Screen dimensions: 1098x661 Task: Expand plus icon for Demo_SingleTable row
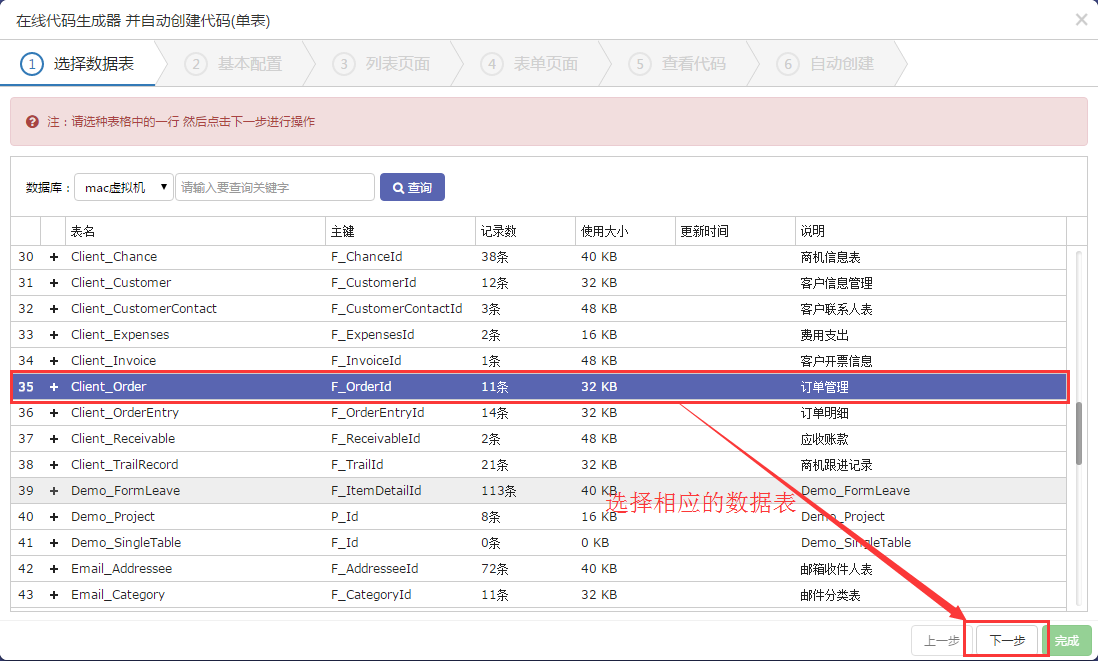[54, 543]
